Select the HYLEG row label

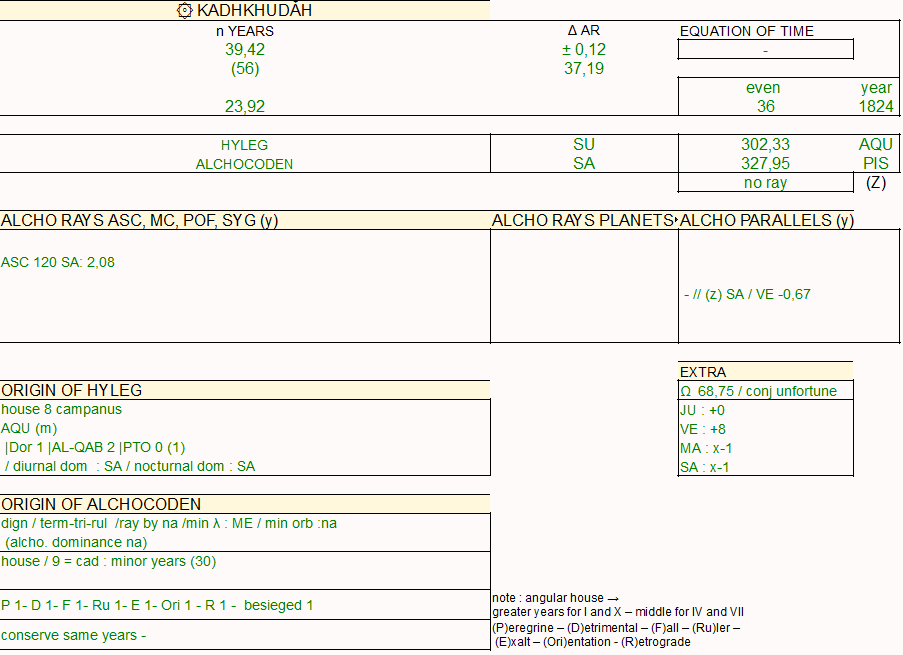click(x=244, y=145)
